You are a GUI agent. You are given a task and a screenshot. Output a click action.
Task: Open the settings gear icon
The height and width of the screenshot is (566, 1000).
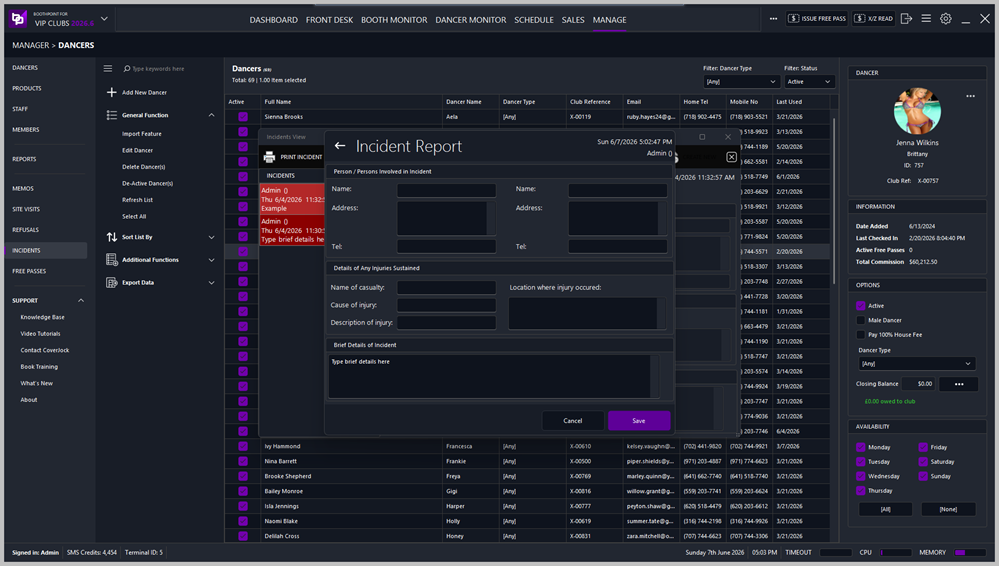tap(946, 19)
